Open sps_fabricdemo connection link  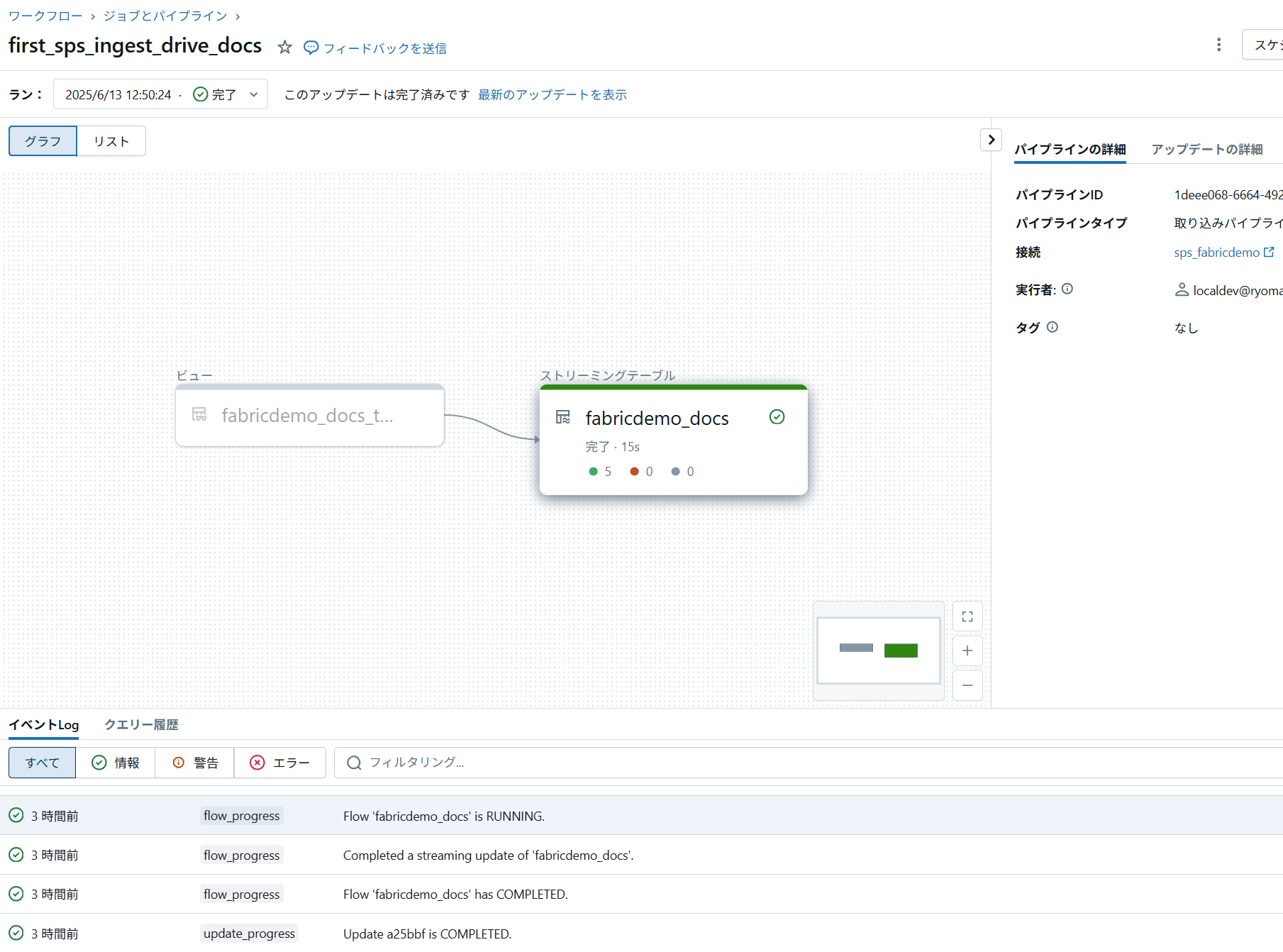tap(1216, 253)
